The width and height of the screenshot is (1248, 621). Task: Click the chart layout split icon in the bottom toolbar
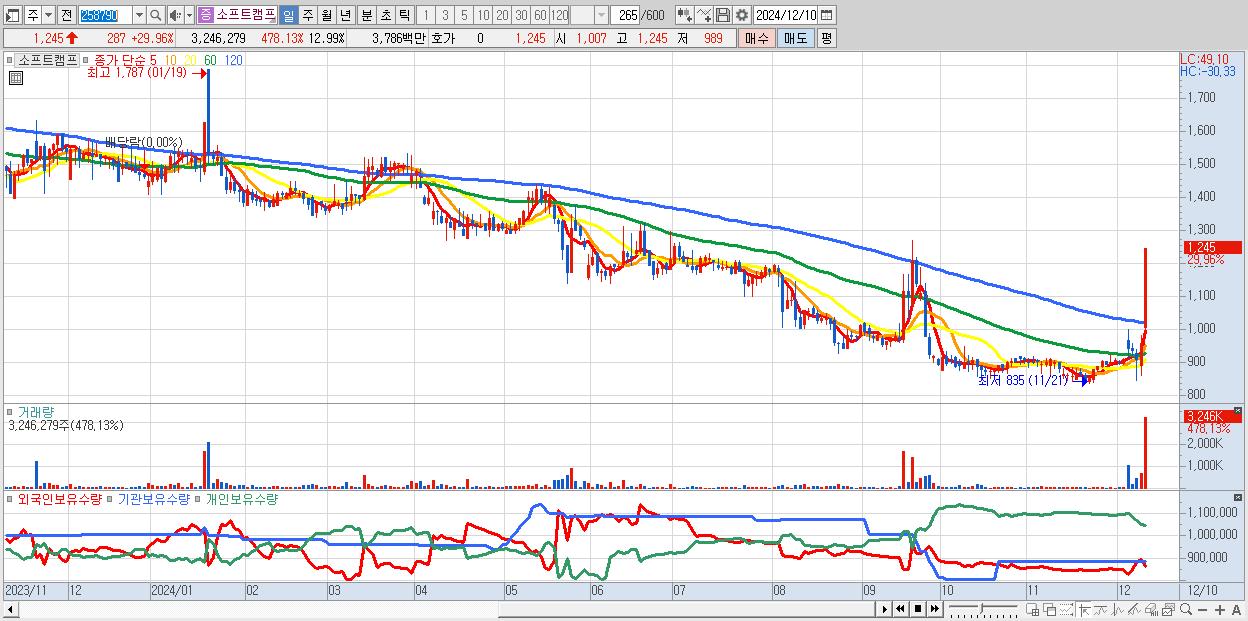click(1033, 609)
